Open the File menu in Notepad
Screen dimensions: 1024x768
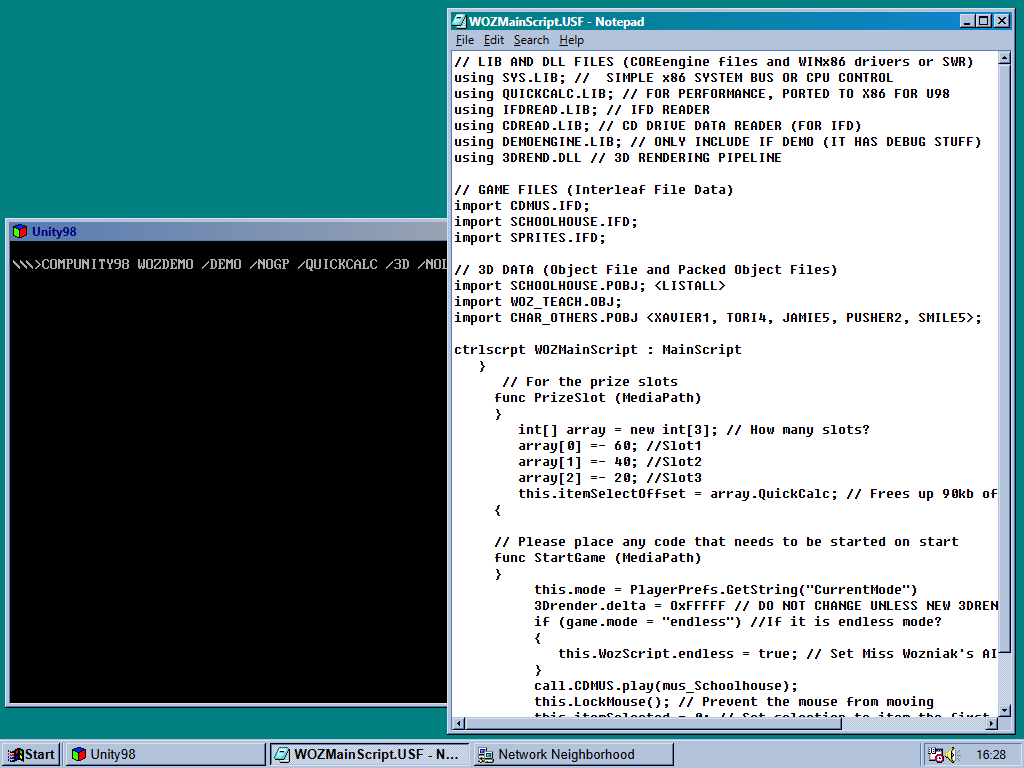(x=465, y=40)
